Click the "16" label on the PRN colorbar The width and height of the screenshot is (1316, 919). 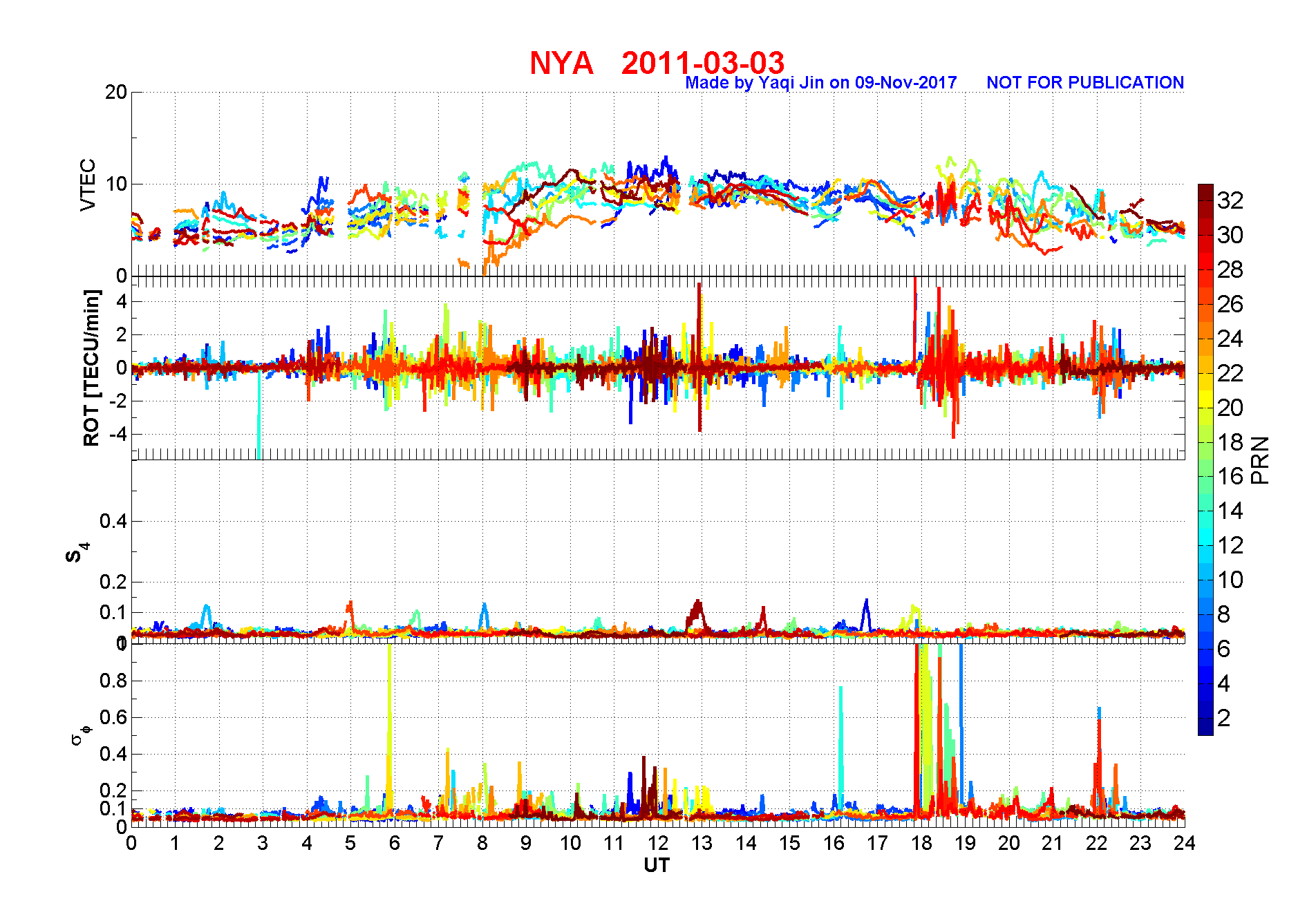(1230, 476)
